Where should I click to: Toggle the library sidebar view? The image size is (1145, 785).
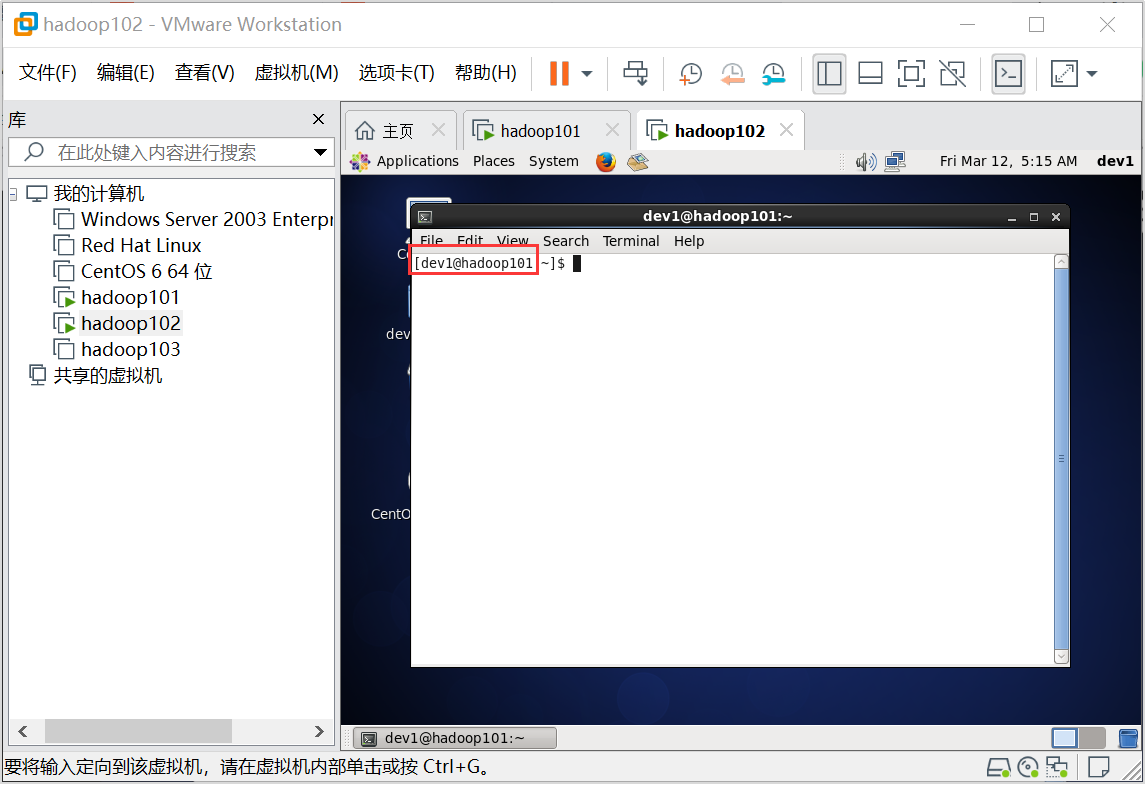click(829, 73)
